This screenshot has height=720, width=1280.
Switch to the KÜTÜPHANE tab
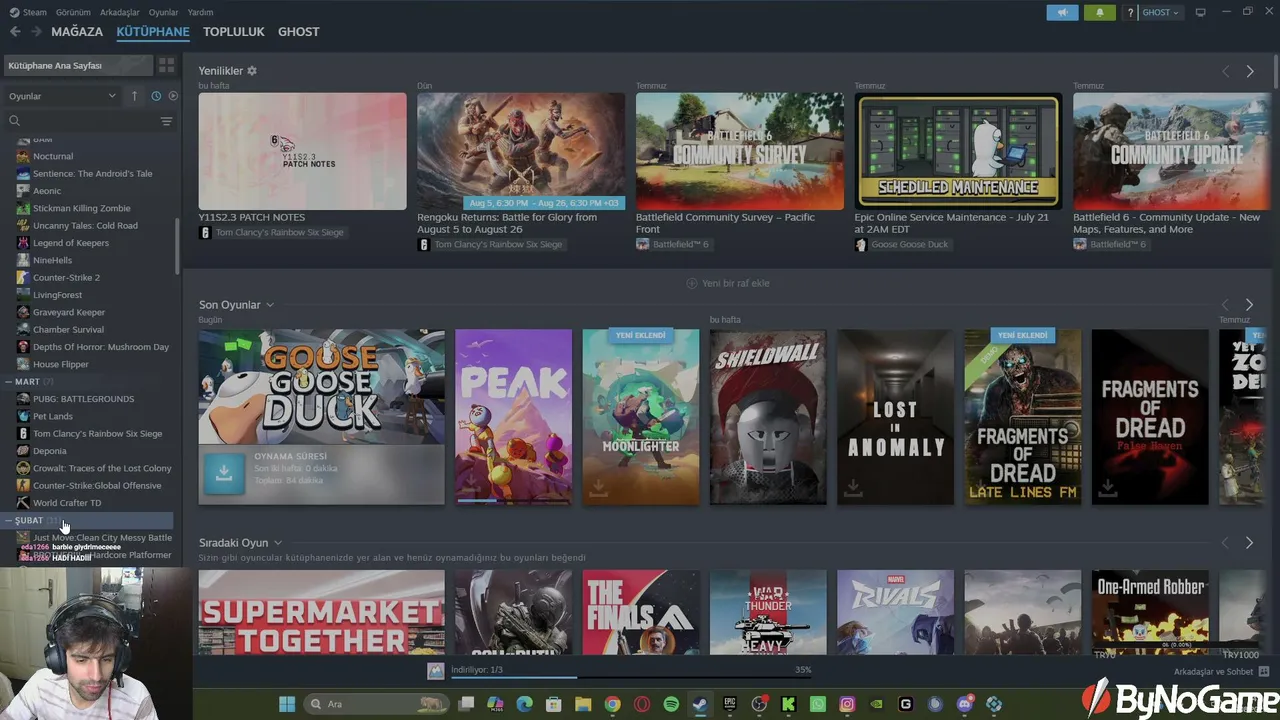pos(153,32)
